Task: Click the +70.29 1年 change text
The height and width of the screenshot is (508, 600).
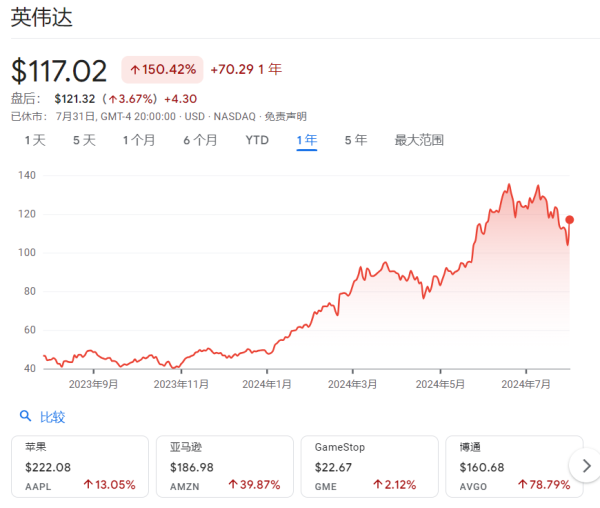Action: [x=246, y=69]
